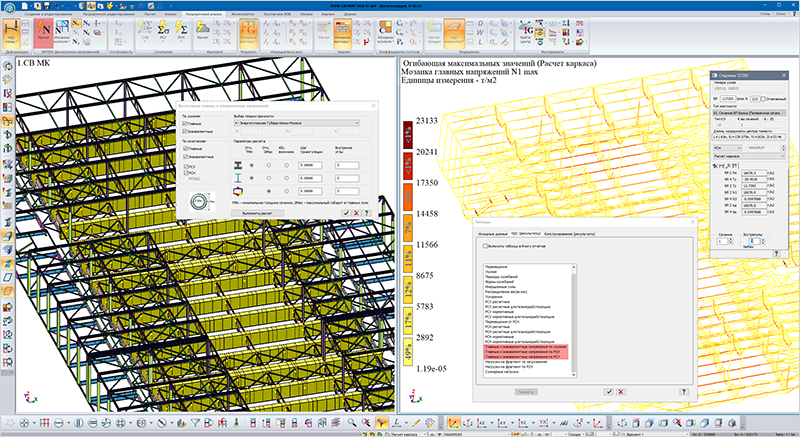This screenshot has height=437, width=800.
Task: Click the green question mark in Таблицы dialog
Action: (684, 392)
